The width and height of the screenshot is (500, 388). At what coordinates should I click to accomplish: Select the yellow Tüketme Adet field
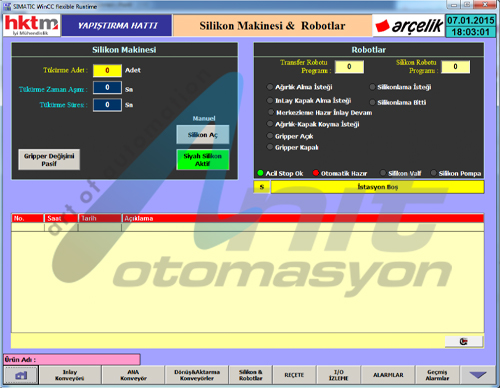107,70
